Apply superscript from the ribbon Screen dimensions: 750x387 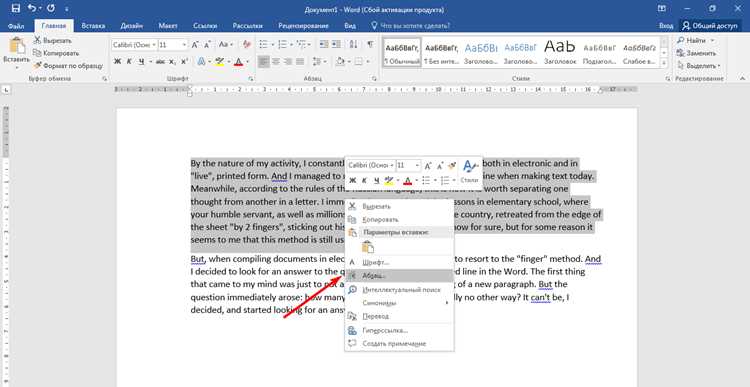click(185, 62)
